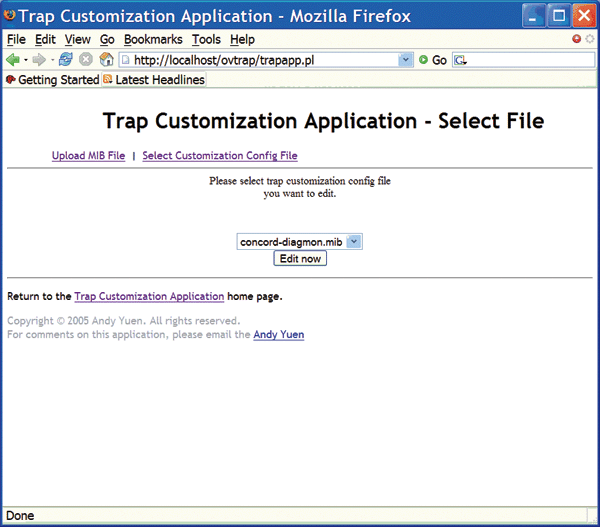This screenshot has height=527, width=600.
Task: Go to the Home page icon
Action: tap(106, 60)
